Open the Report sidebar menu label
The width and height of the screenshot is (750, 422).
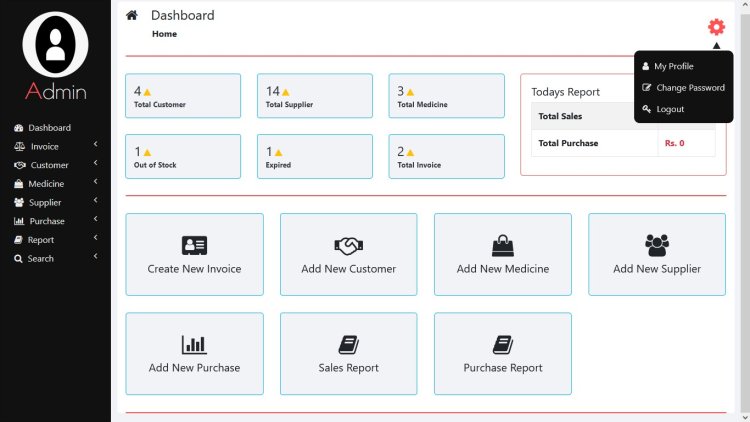tap(41, 240)
